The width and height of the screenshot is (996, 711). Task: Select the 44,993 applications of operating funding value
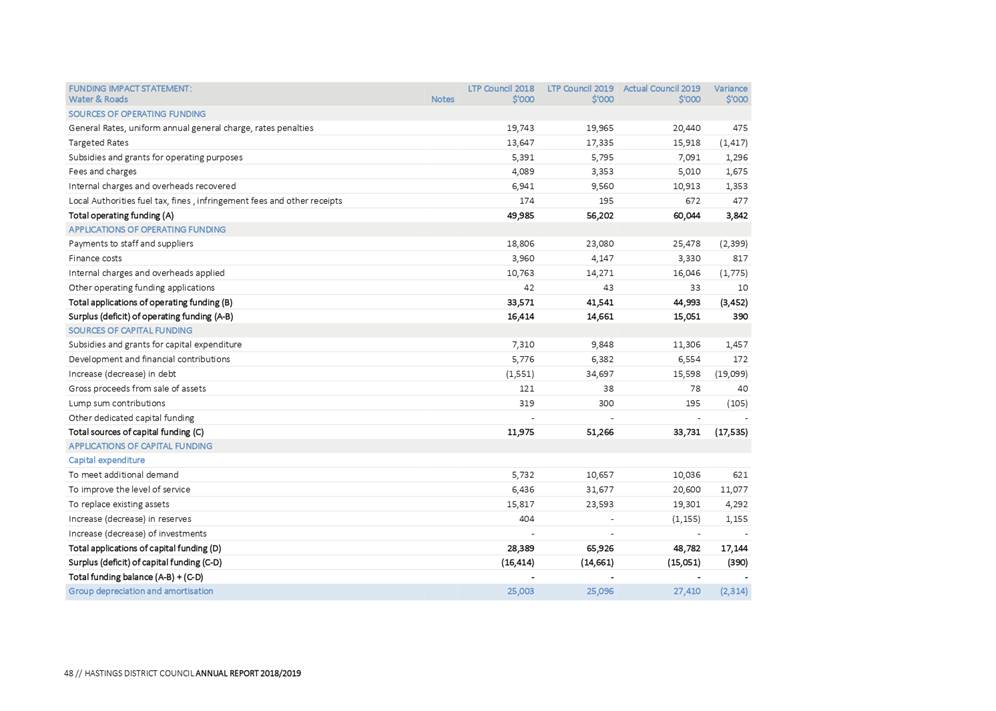(x=687, y=302)
